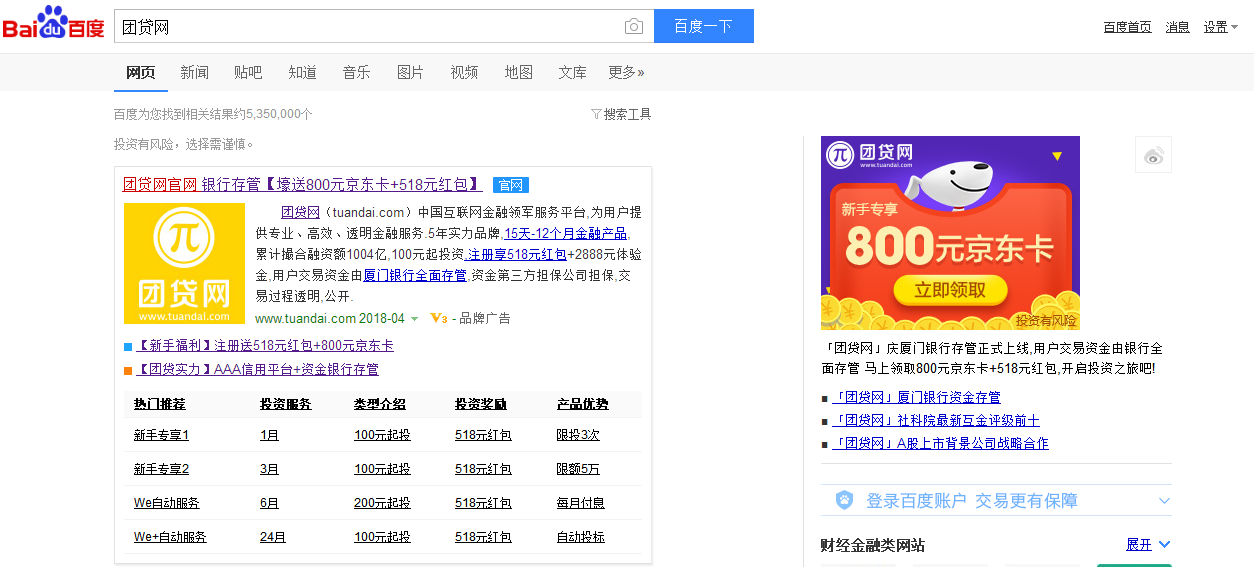Switch to the 知道 tab
This screenshot has width=1254, height=567.
click(x=302, y=72)
